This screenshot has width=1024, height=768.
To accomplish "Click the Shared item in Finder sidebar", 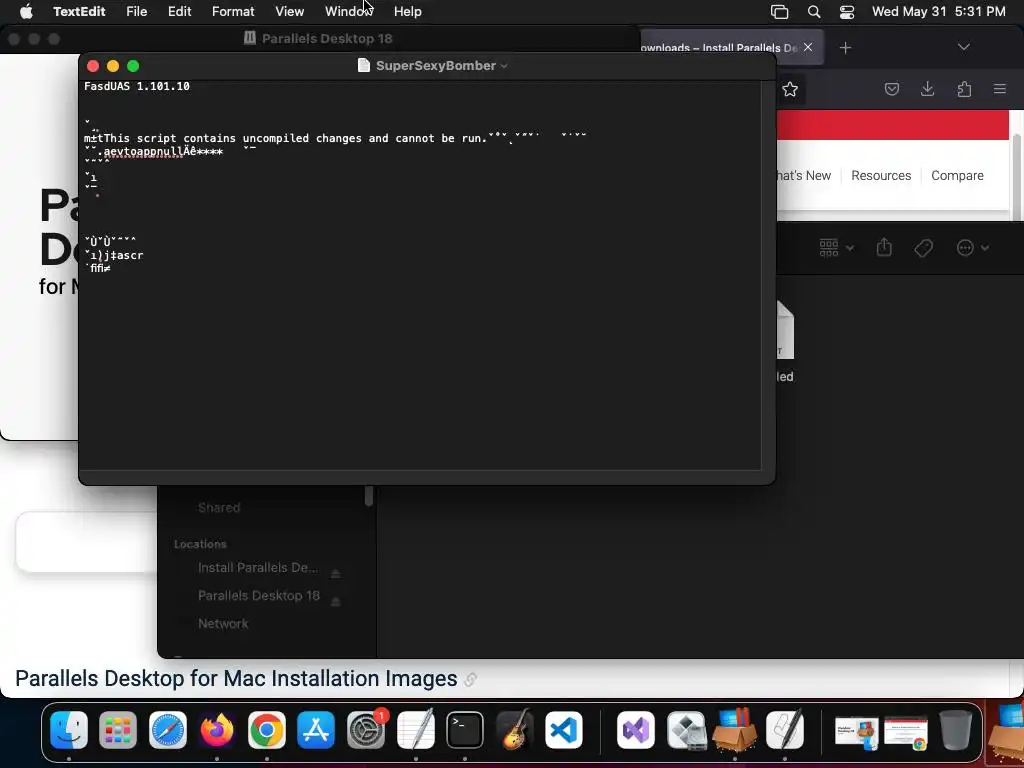I will pos(219,507).
